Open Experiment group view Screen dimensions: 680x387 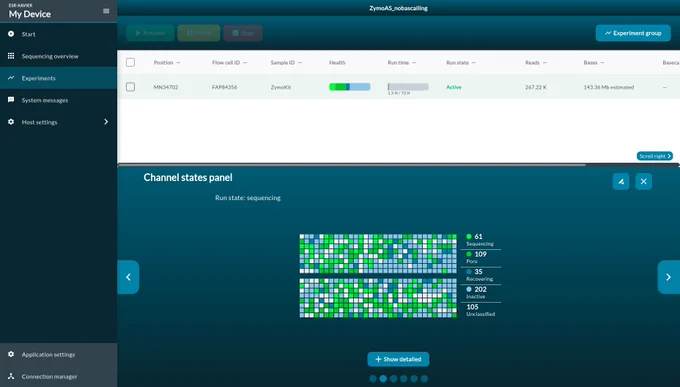click(633, 33)
